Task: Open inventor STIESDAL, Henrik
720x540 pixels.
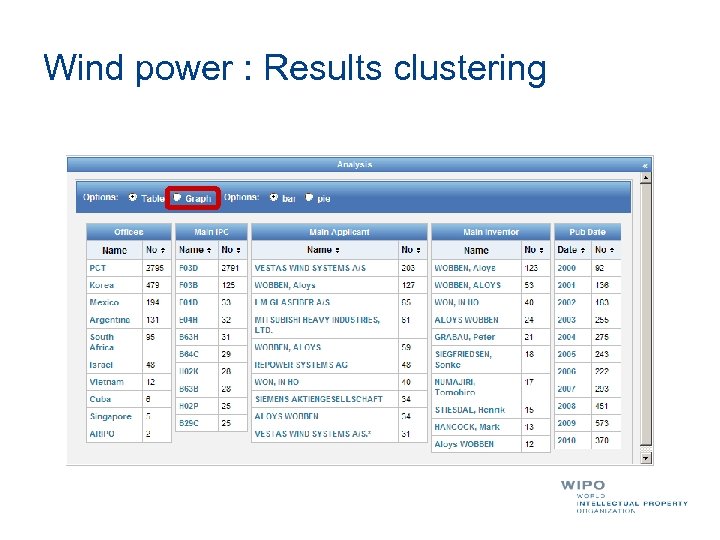Action: pyautogui.click(x=470, y=410)
